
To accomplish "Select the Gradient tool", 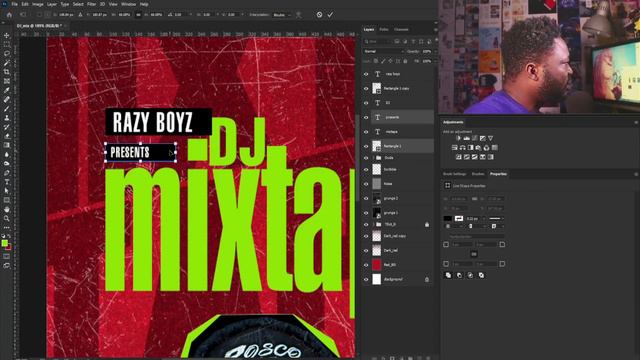I will click(x=7, y=145).
